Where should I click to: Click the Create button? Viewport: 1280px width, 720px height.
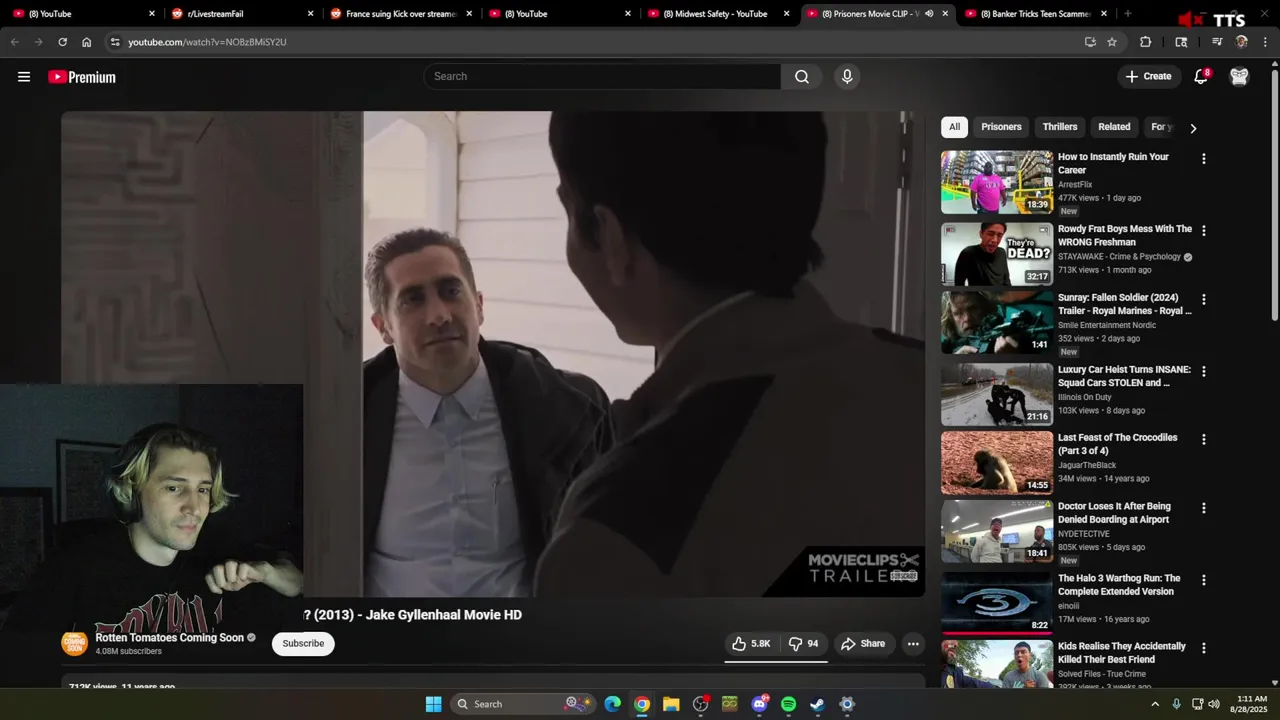[x=1148, y=77]
